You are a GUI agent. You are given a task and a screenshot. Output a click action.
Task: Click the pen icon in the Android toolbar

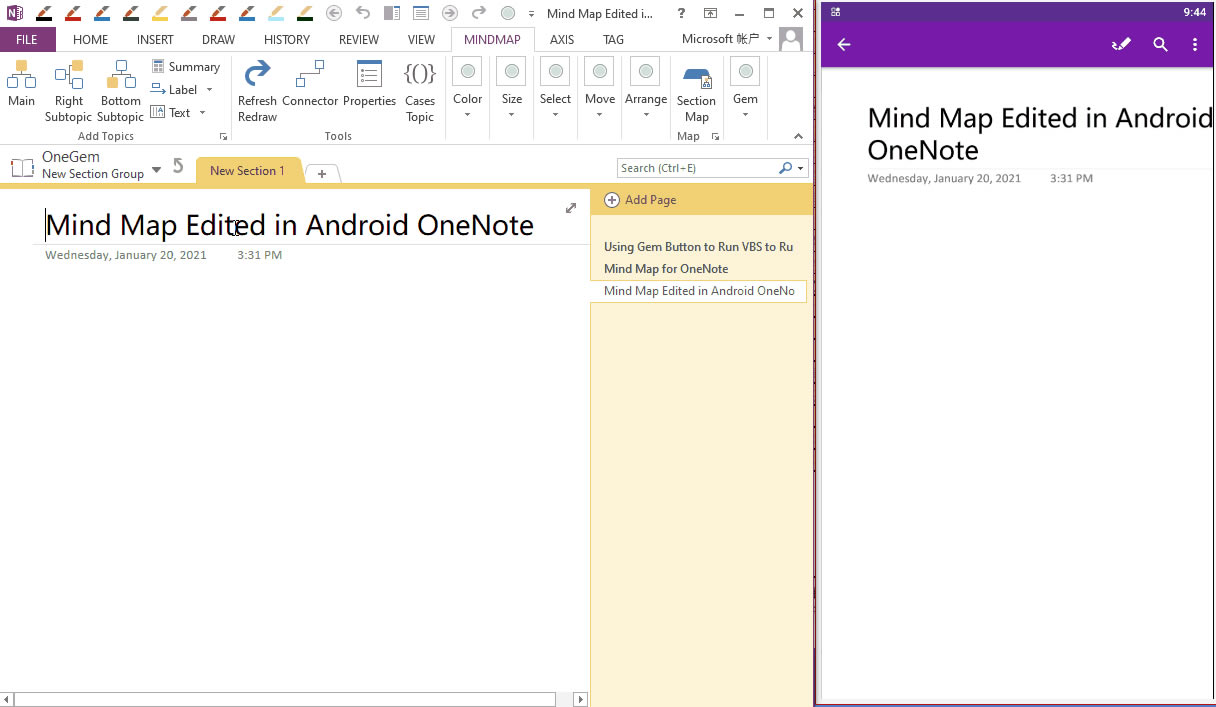1121,44
